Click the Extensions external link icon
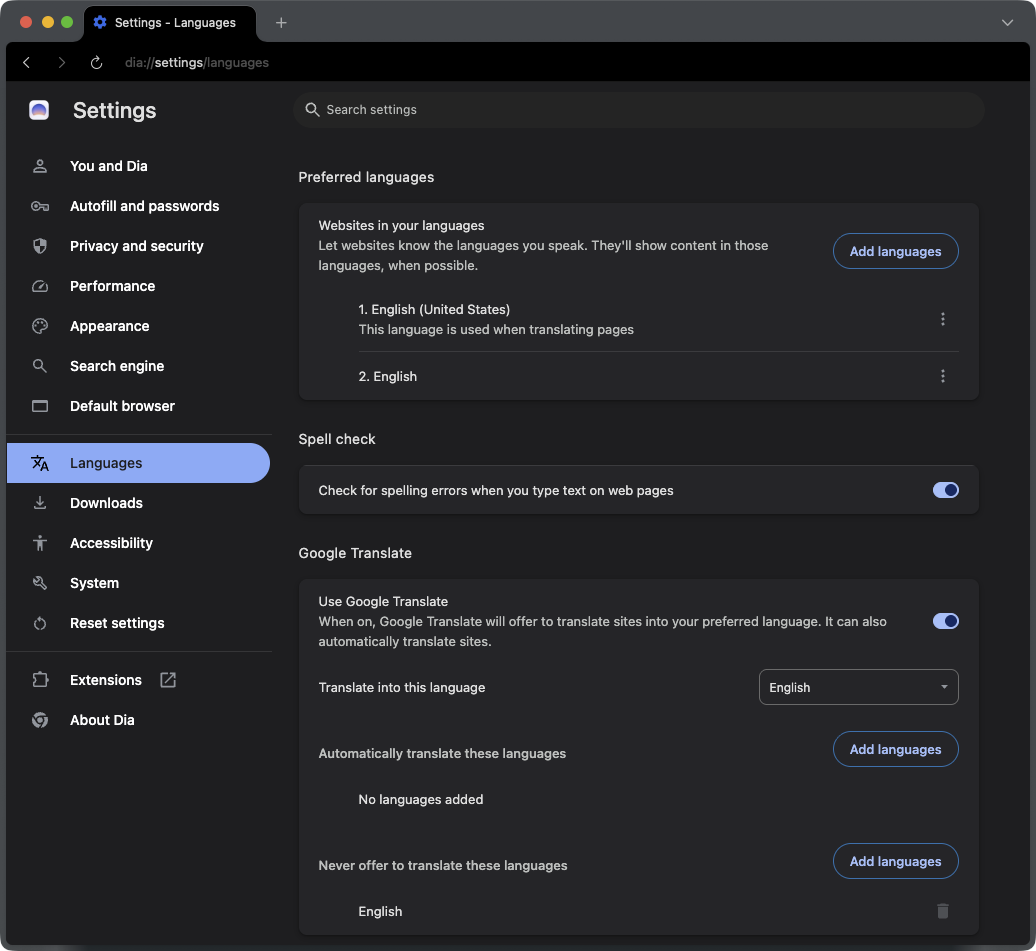This screenshot has width=1036, height=951. [168, 680]
